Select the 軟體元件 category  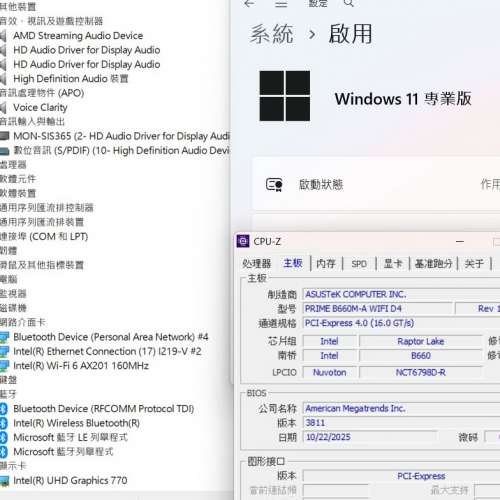(x=18, y=179)
